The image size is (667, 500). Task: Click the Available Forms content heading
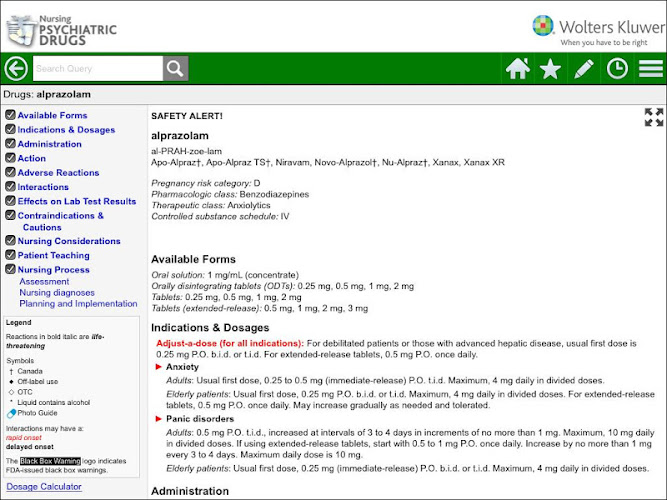coord(193,260)
